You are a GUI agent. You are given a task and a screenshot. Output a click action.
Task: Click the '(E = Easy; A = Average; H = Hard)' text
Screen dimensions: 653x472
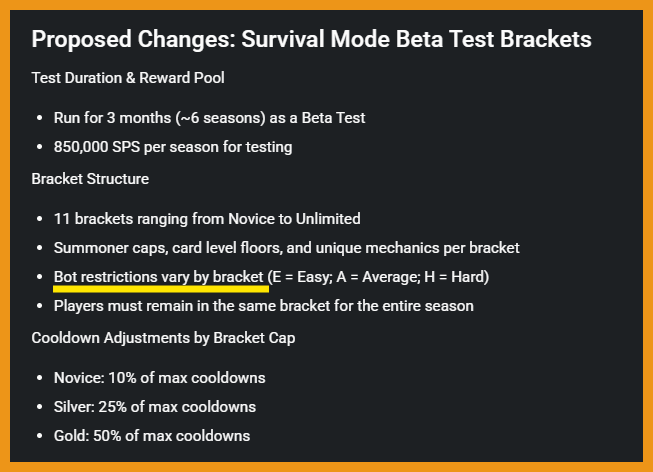point(378,277)
